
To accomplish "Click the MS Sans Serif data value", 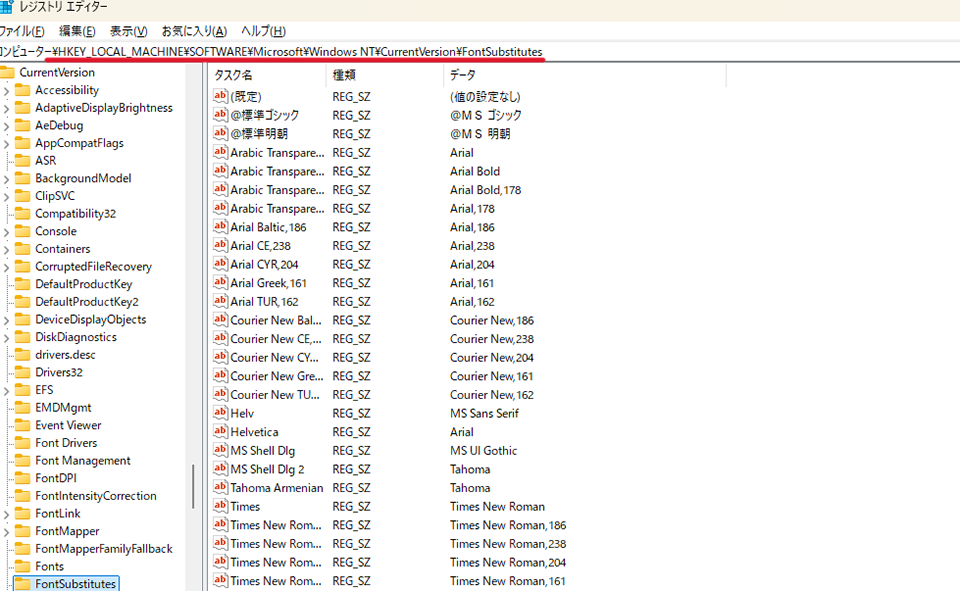I will (x=484, y=413).
